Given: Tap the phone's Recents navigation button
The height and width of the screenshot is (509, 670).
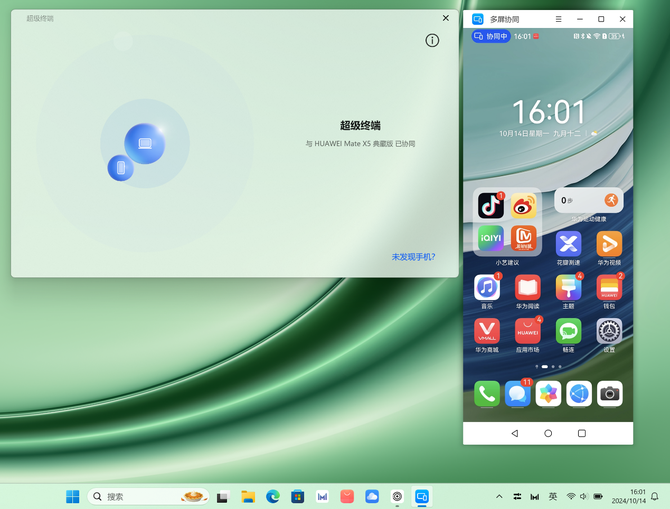Looking at the screenshot, I should coord(582,433).
